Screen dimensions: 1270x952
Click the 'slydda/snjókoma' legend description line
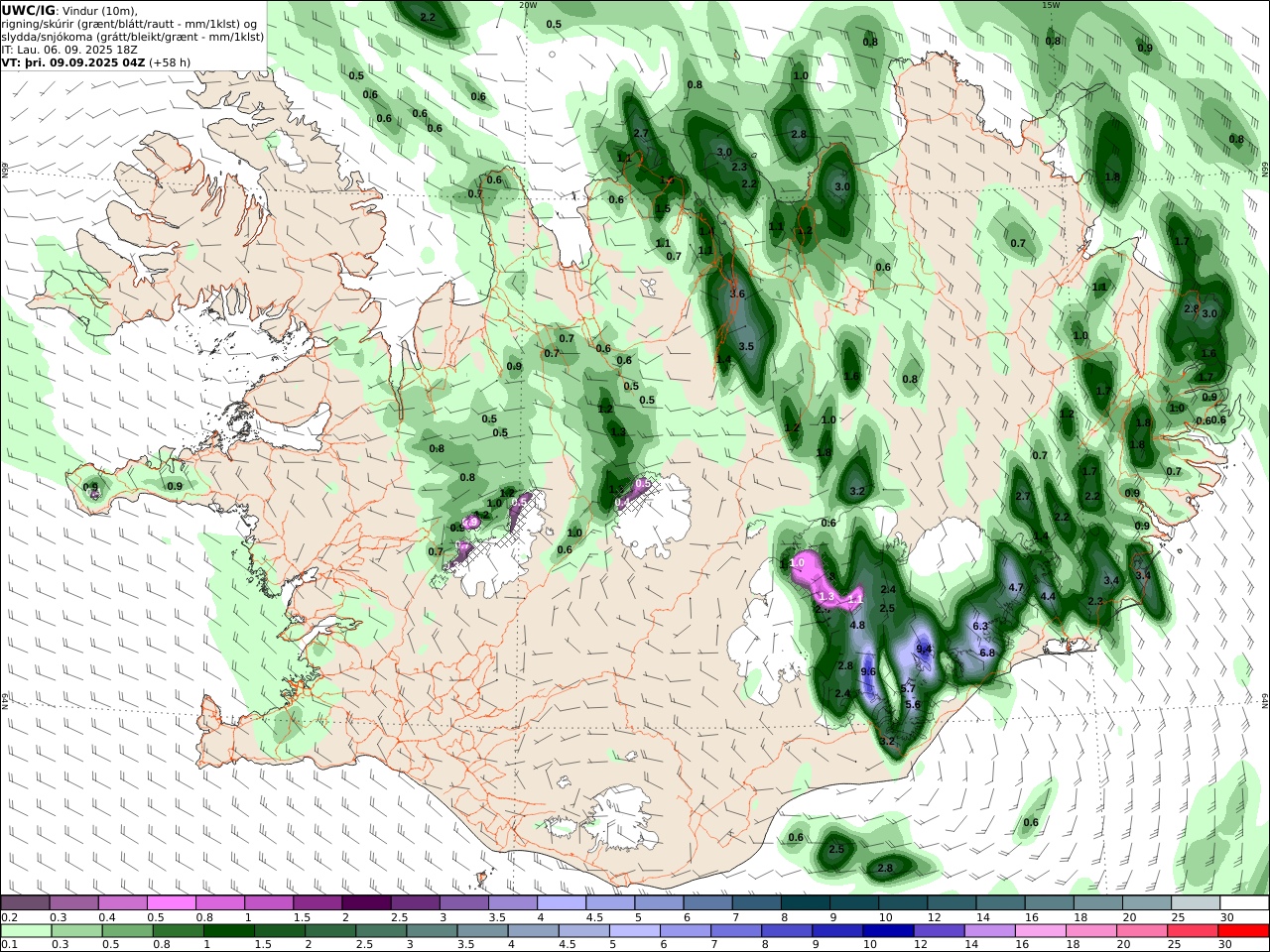click(133, 36)
